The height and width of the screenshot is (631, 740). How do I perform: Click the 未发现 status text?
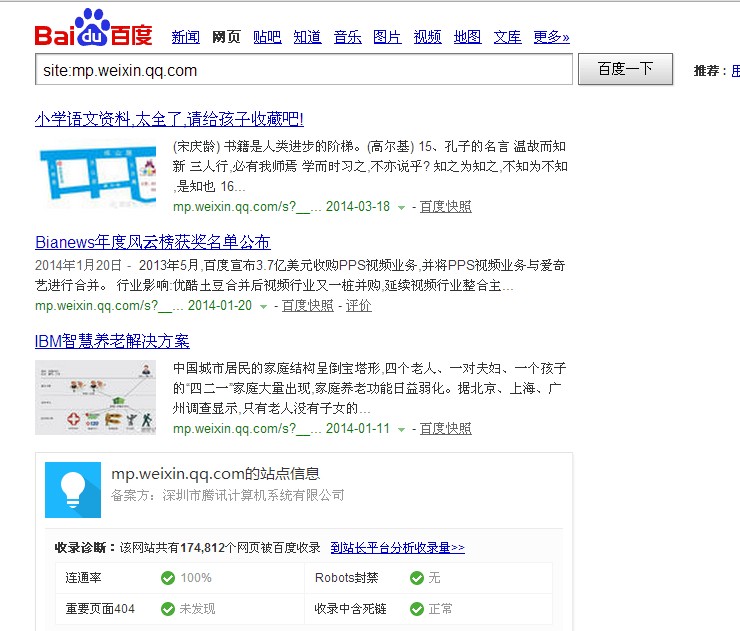coord(197,609)
